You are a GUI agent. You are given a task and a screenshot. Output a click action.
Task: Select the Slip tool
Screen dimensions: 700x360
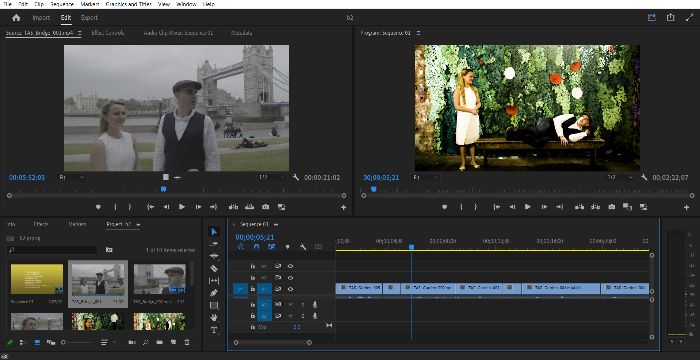tap(214, 280)
